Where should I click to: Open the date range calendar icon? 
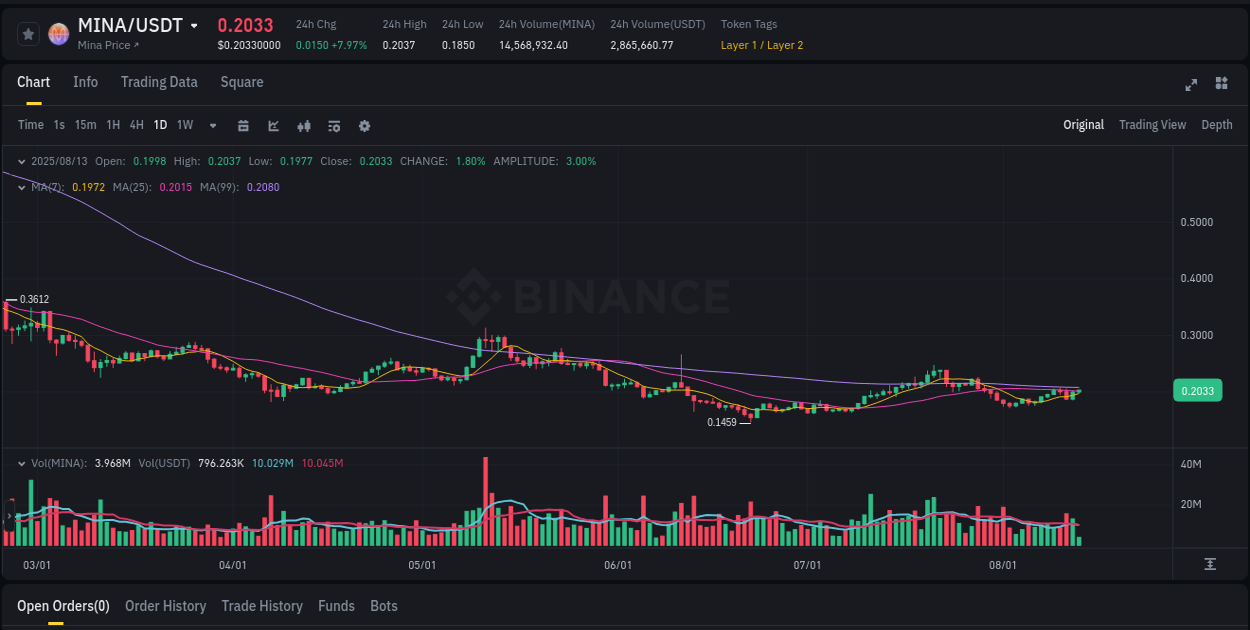coord(243,125)
